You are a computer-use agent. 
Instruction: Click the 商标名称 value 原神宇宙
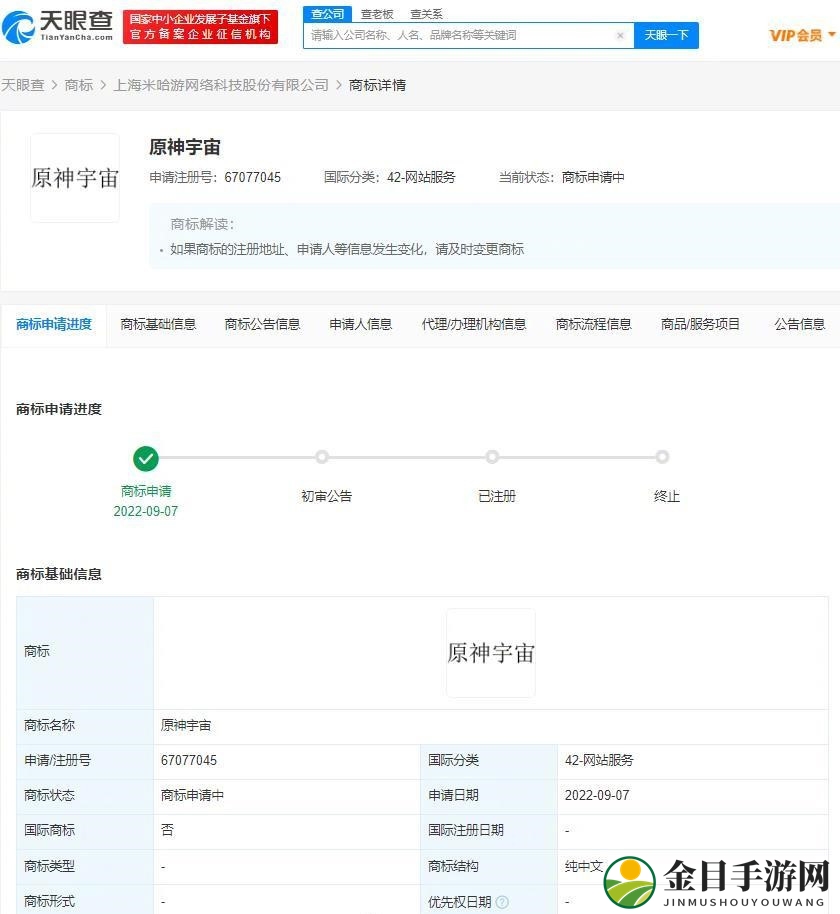(186, 726)
